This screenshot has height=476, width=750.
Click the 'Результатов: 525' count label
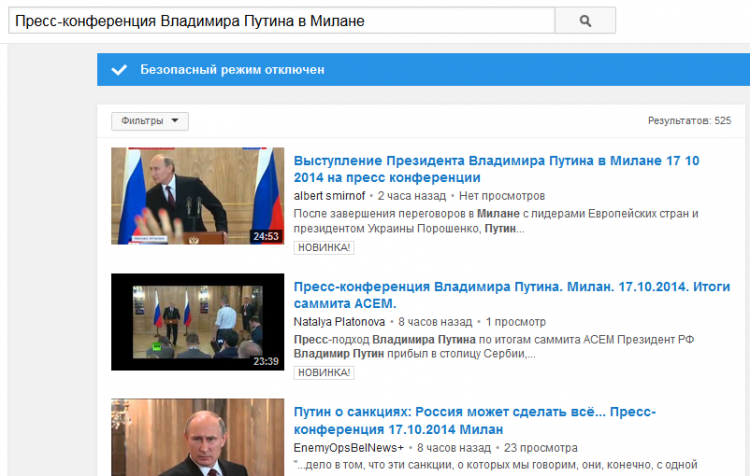pyautogui.click(x=689, y=121)
